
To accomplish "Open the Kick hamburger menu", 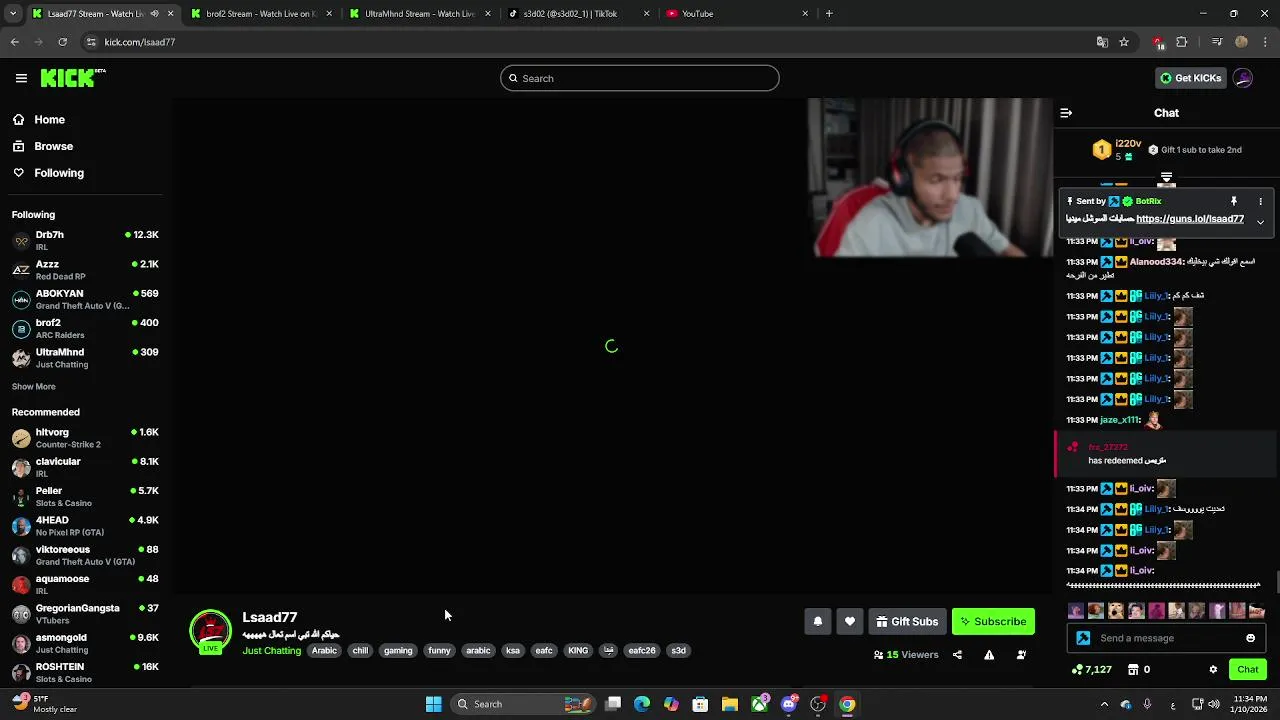I will pos(21,78).
